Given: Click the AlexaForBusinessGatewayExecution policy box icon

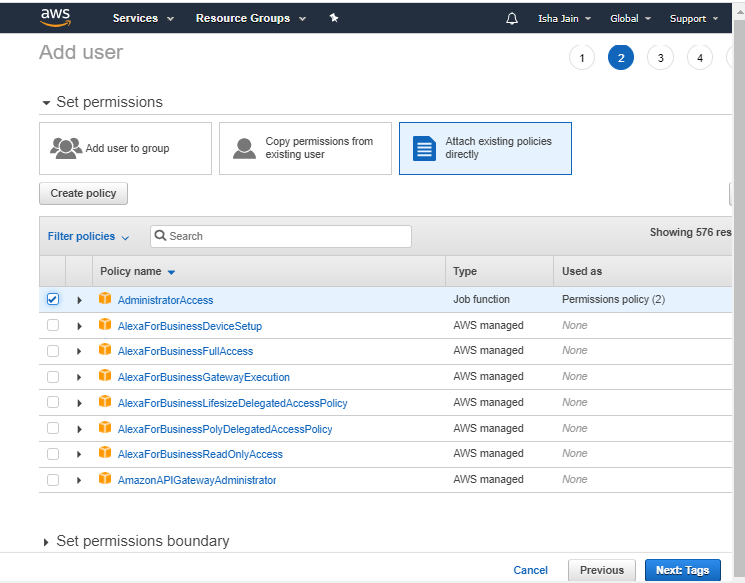Looking at the screenshot, I should tap(105, 376).
